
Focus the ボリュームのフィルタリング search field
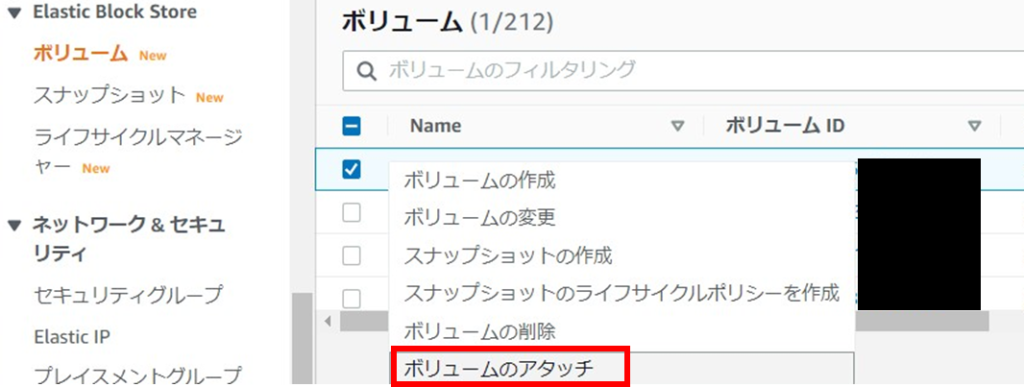tap(683, 70)
